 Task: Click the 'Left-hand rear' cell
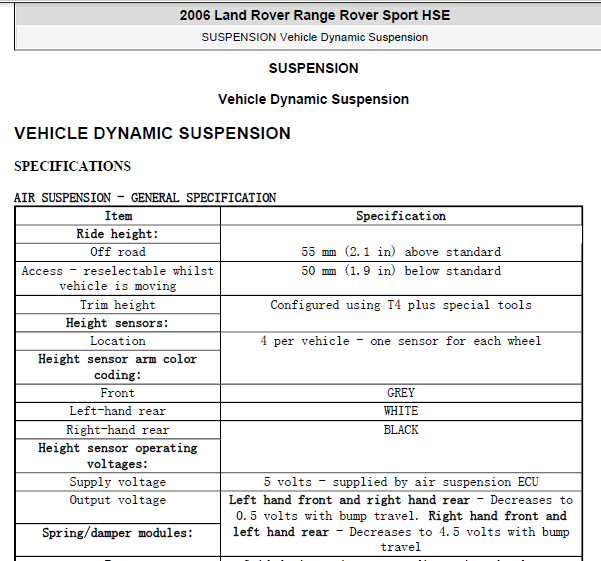(118, 411)
